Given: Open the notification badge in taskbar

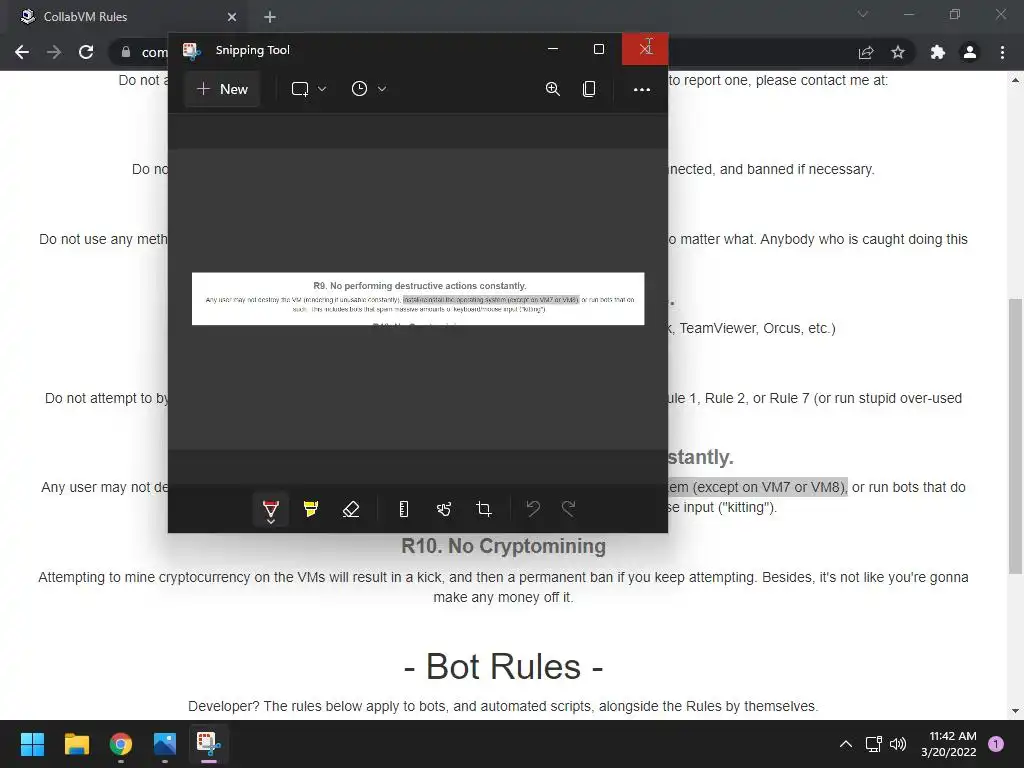Looking at the screenshot, I should coord(996,744).
